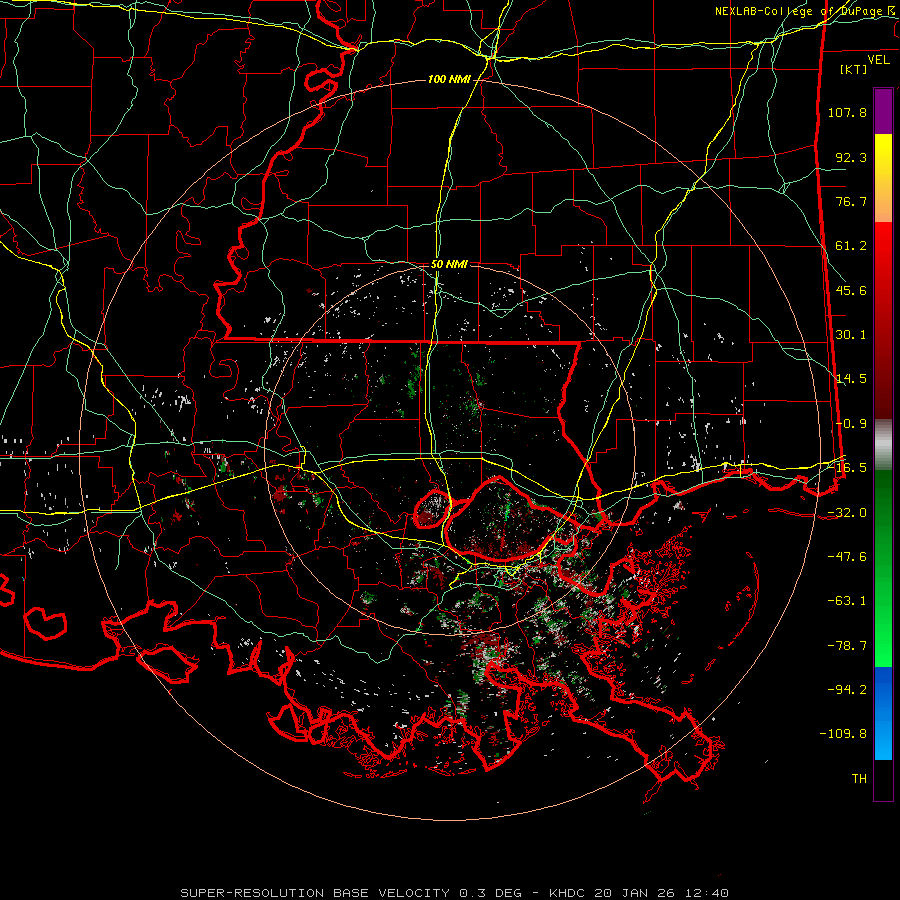
Task: Click the 45.6 legend value
Action: pos(851,290)
